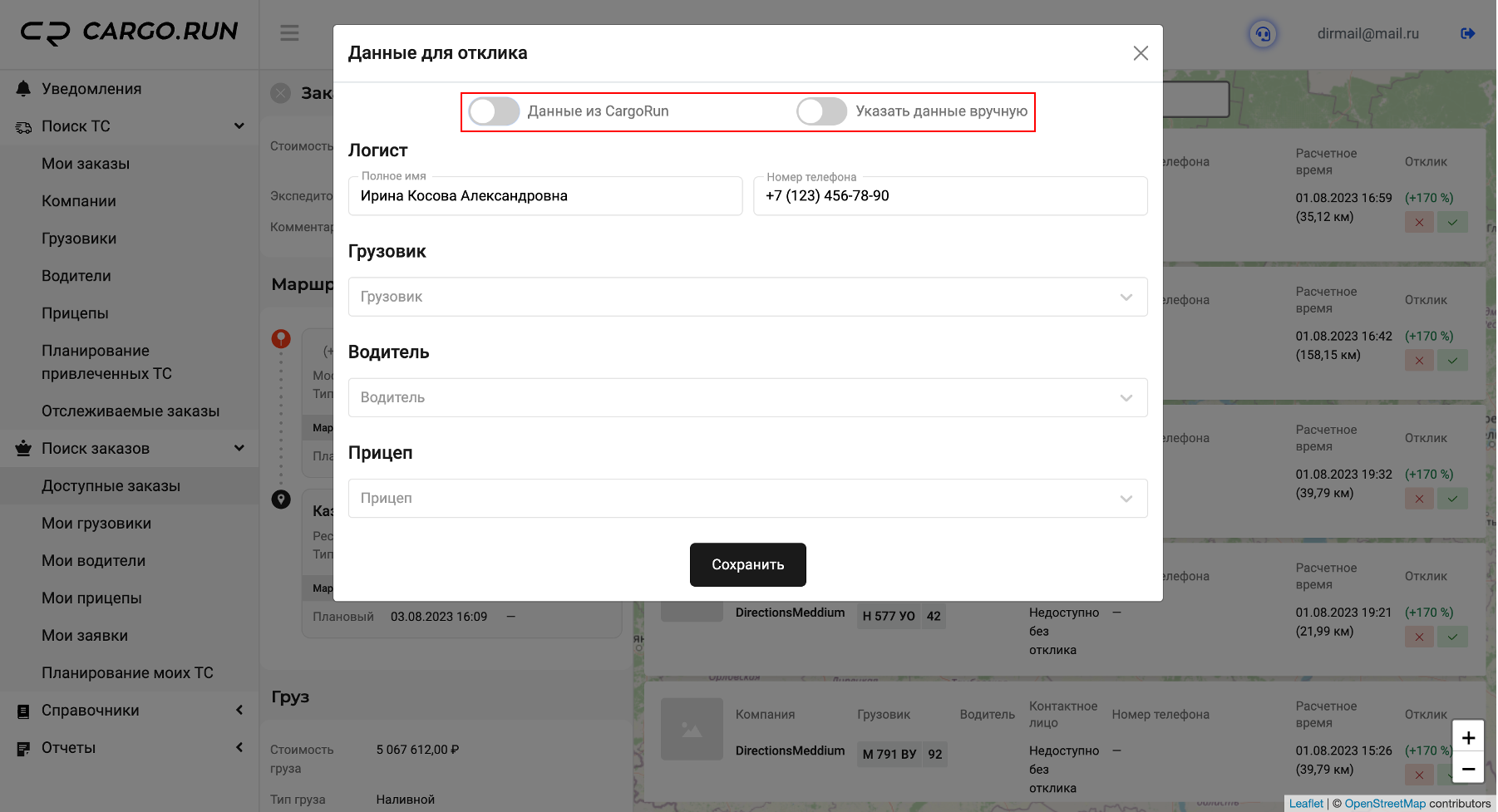Accept response with green checkmark at 16:59
The height and width of the screenshot is (812, 1498).
(x=1452, y=223)
